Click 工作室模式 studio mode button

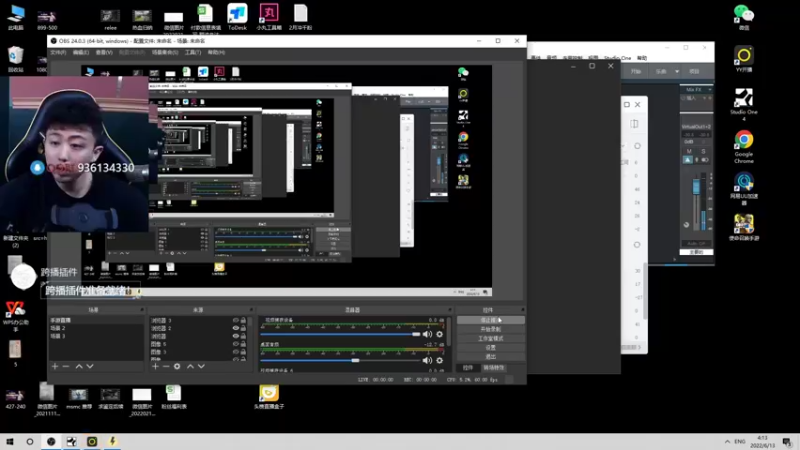pos(490,338)
